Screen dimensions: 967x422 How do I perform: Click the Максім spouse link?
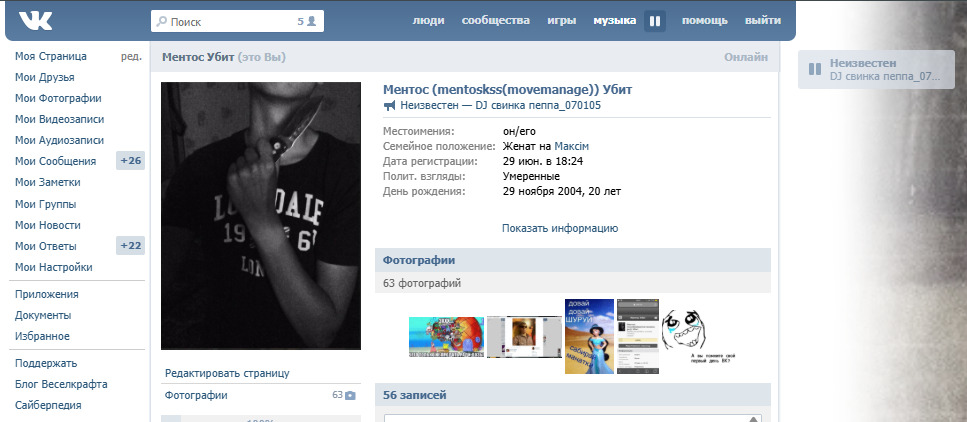pos(572,146)
